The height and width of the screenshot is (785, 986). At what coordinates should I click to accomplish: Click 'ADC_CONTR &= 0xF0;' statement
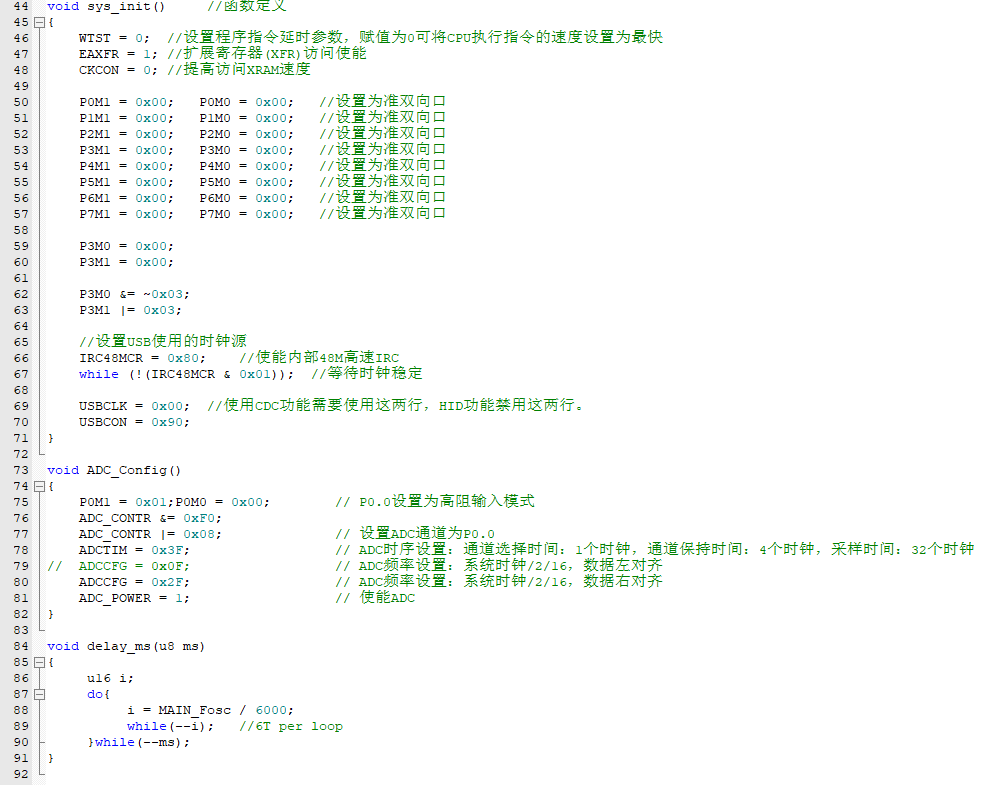pyautogui.click(x=150, y=518)
